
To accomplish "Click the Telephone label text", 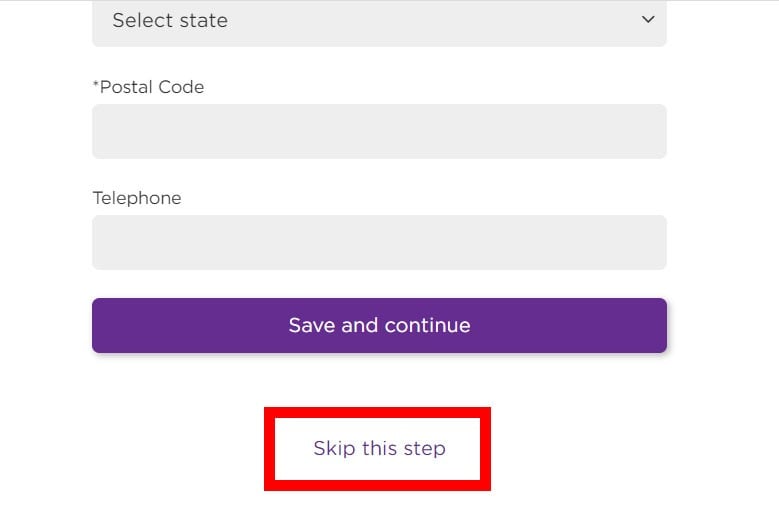I will (137, 198).
